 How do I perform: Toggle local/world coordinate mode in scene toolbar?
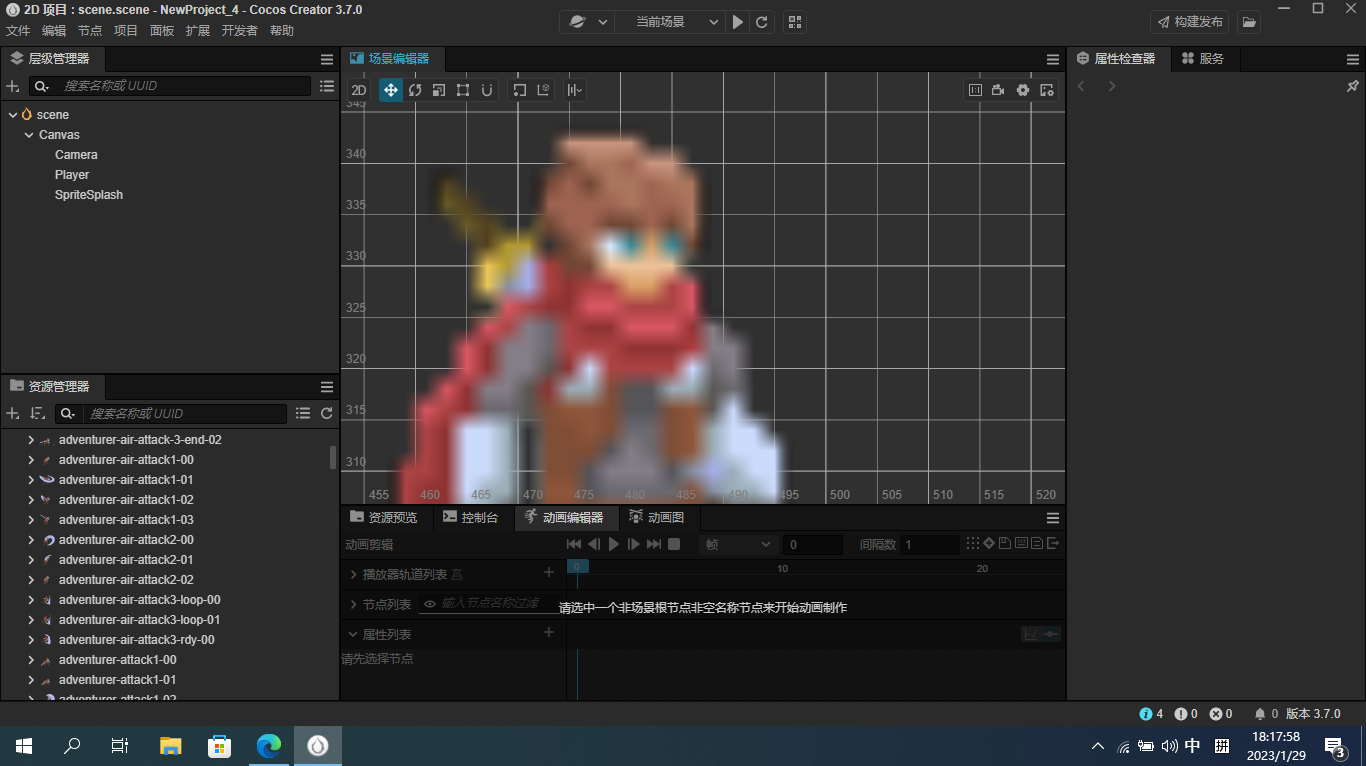(x=544, y=90)
